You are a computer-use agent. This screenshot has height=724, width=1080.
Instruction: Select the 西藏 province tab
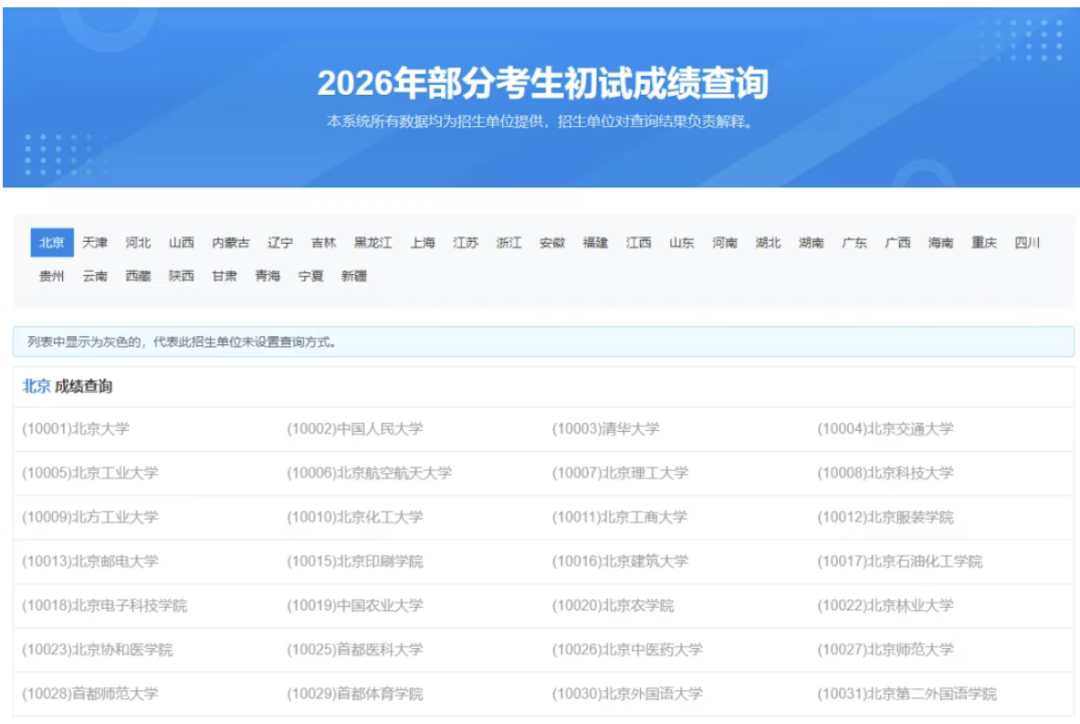[x=139, y=276]
